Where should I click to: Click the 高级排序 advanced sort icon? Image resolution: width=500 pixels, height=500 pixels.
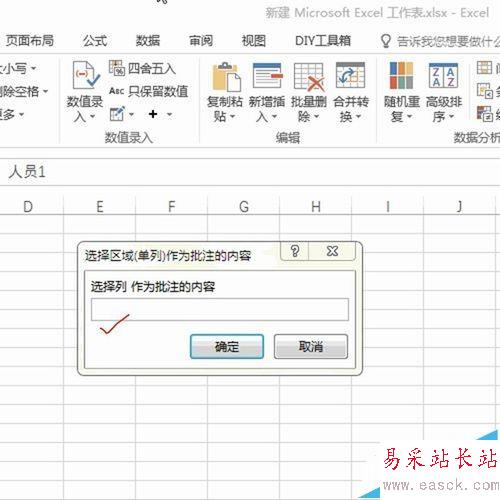443,76
